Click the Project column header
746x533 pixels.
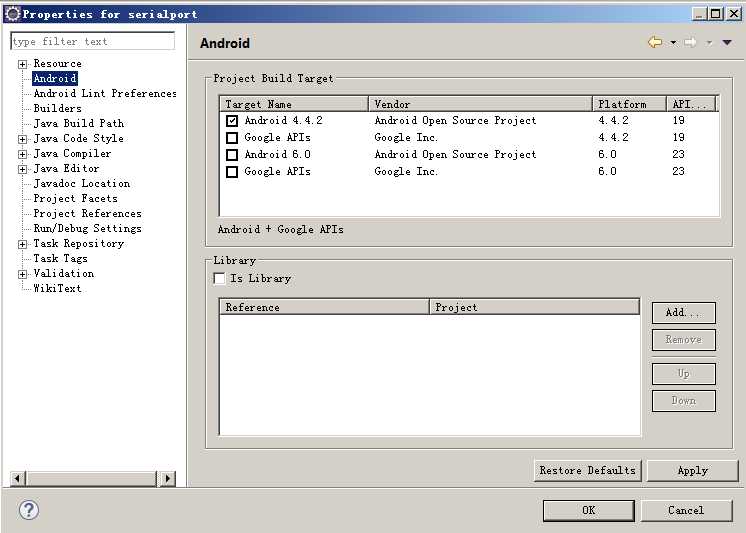[x=534, y=307]
